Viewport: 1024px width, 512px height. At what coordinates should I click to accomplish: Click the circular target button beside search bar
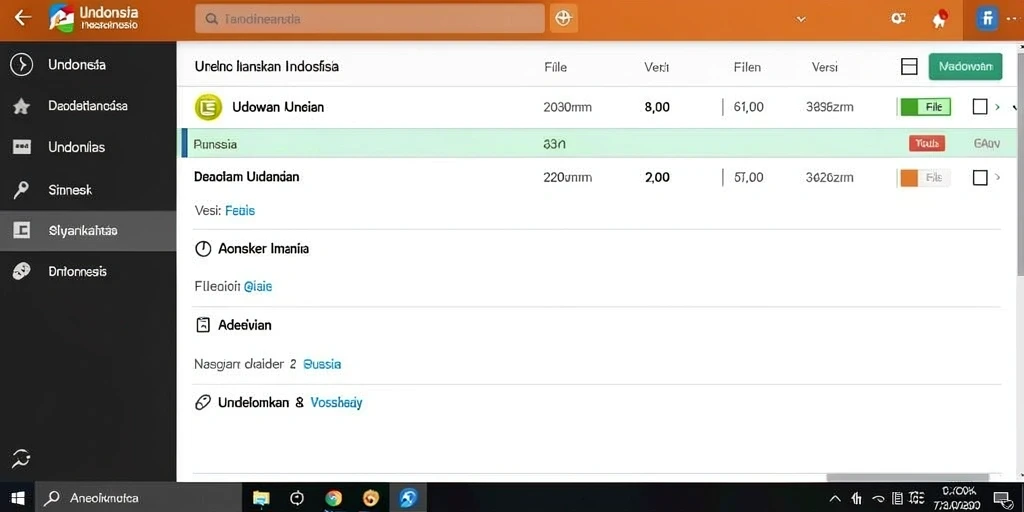coord(564,18)
